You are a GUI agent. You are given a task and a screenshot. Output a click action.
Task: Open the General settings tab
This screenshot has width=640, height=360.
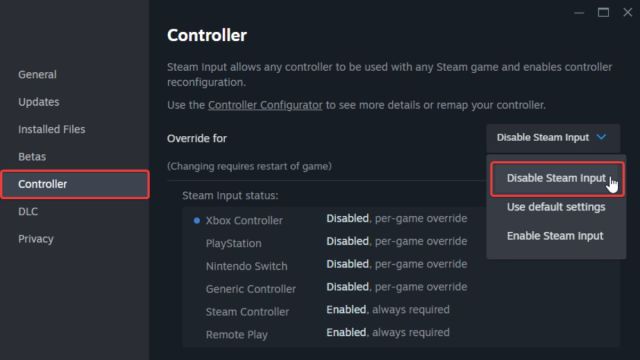click(37, 75)
